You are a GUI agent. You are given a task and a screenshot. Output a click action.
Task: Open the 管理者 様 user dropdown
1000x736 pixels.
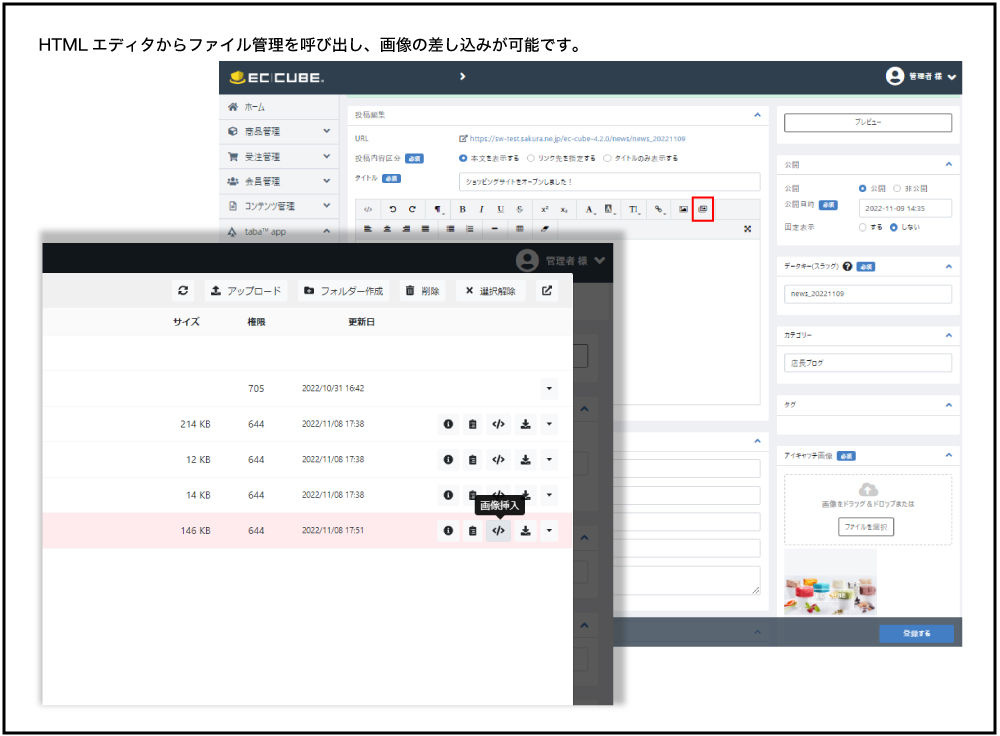pyautogui.click(x=921, y=77)
